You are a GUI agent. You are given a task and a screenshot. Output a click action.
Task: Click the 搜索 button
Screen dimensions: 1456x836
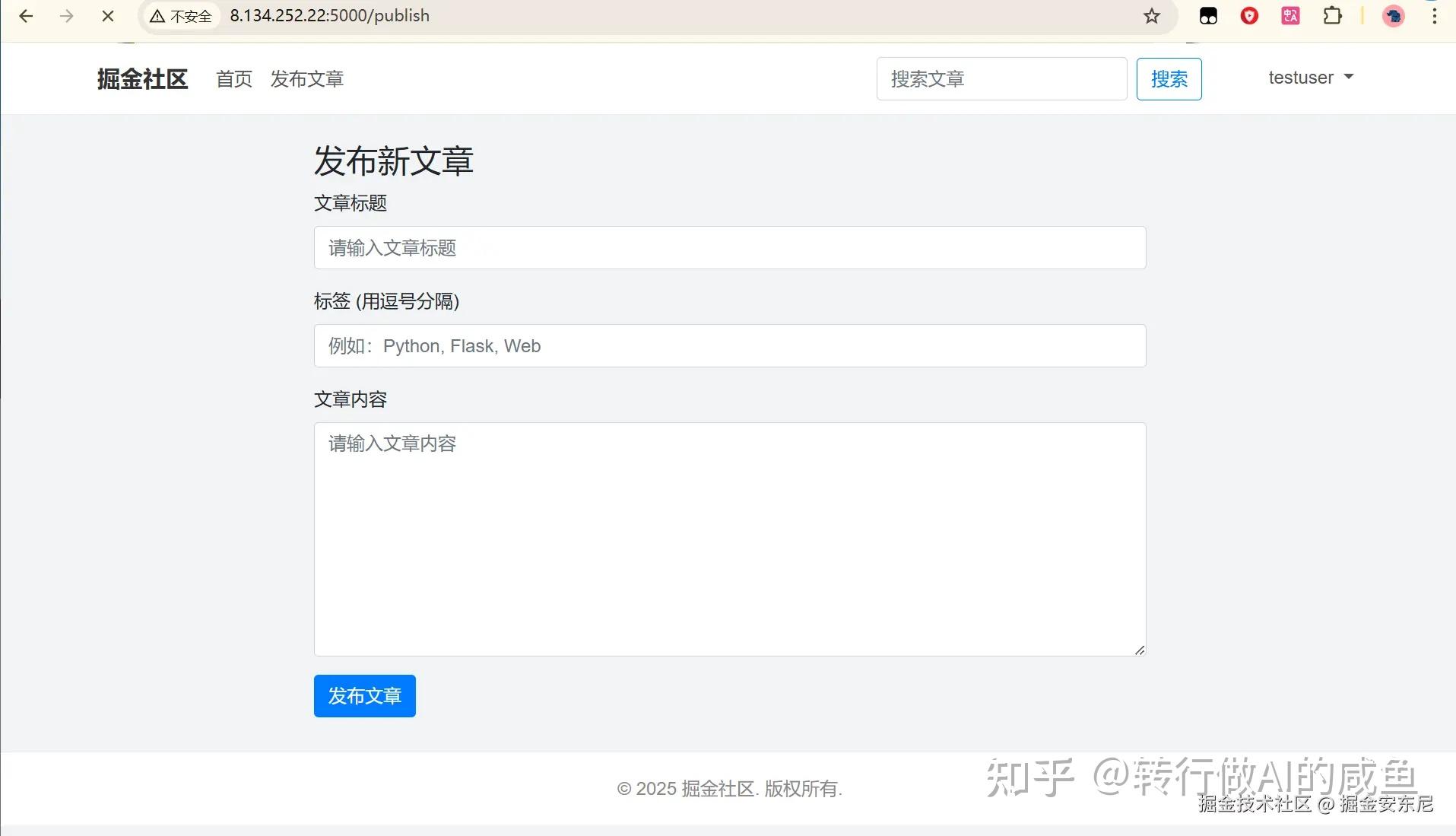1169,79
